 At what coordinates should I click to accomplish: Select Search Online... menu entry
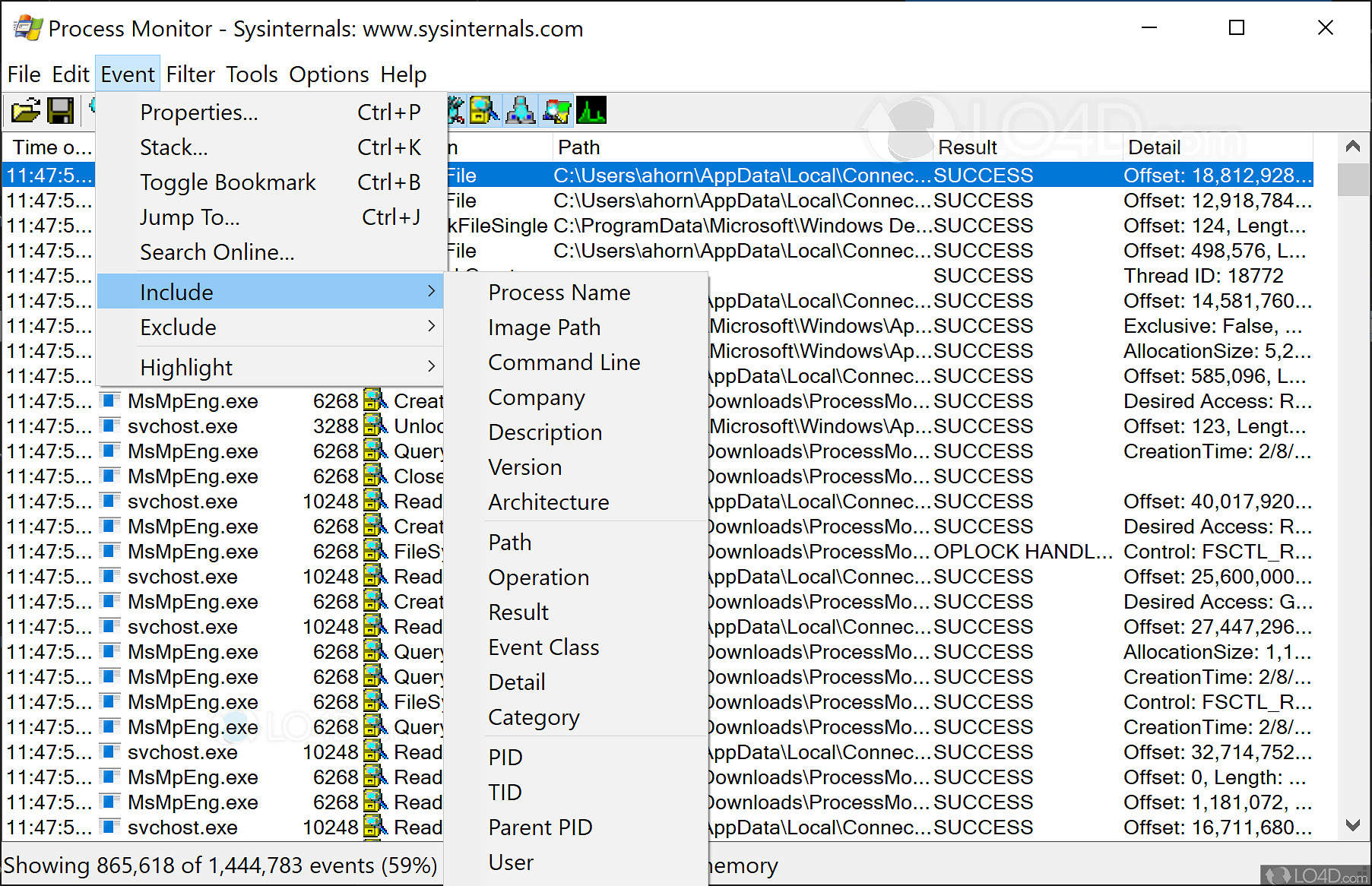coord(271,252)
